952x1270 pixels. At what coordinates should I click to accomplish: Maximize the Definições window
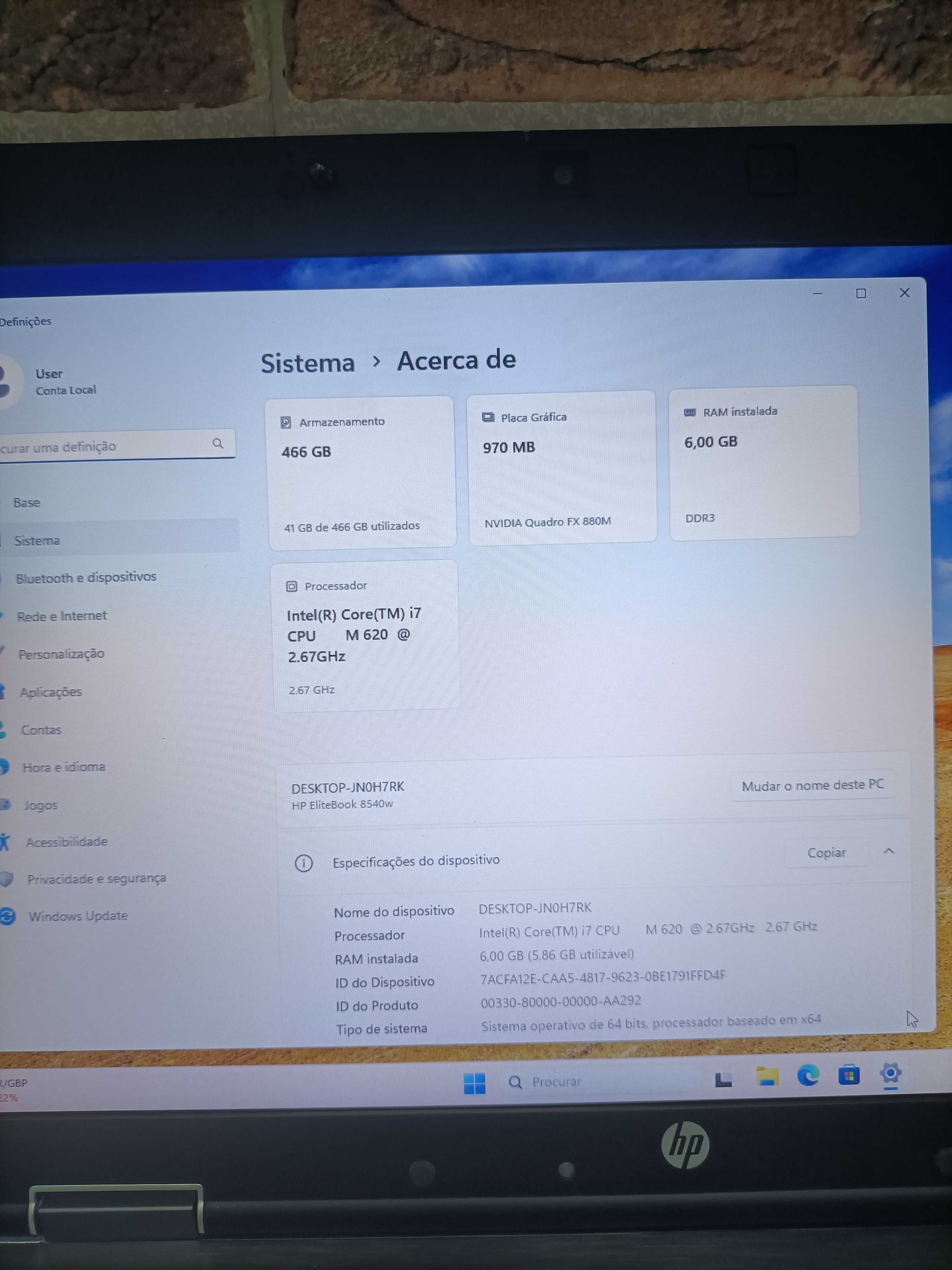(x=861, y=293)
